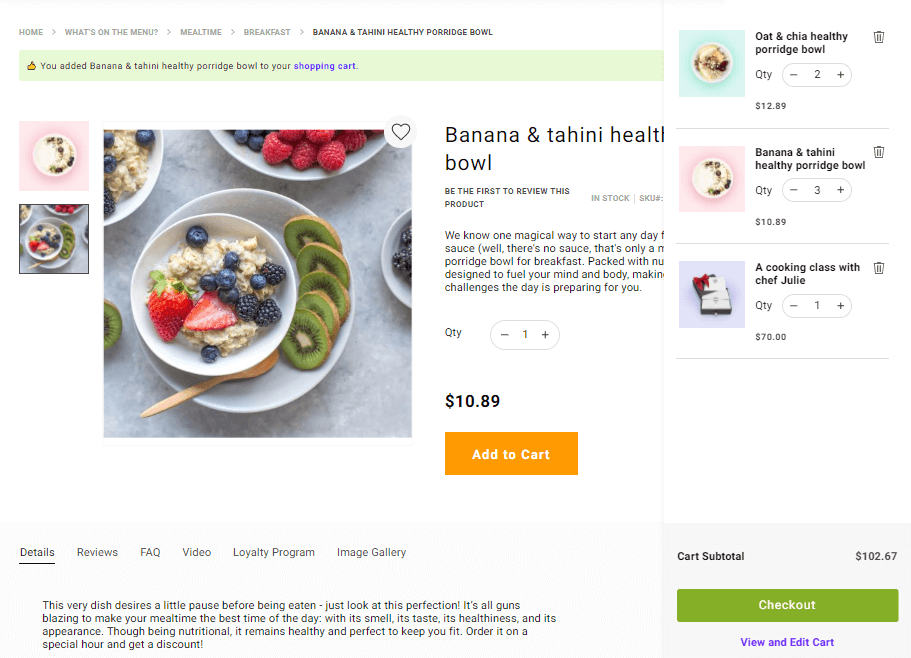Delete Banana & tahini porridge bowl from cart
The height and width of the screenshot is (658, 911).
pyautogui.click(x=879, y=152)
